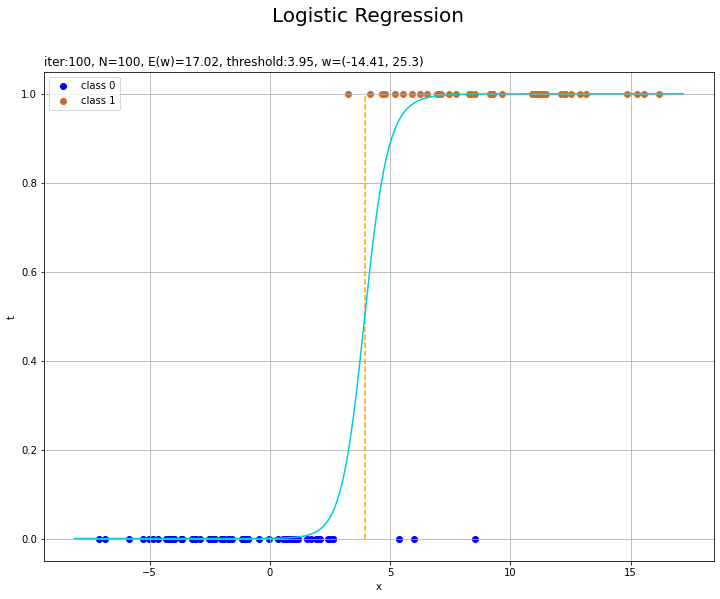Click the y-axis tick label 0.0

[28, 539]
